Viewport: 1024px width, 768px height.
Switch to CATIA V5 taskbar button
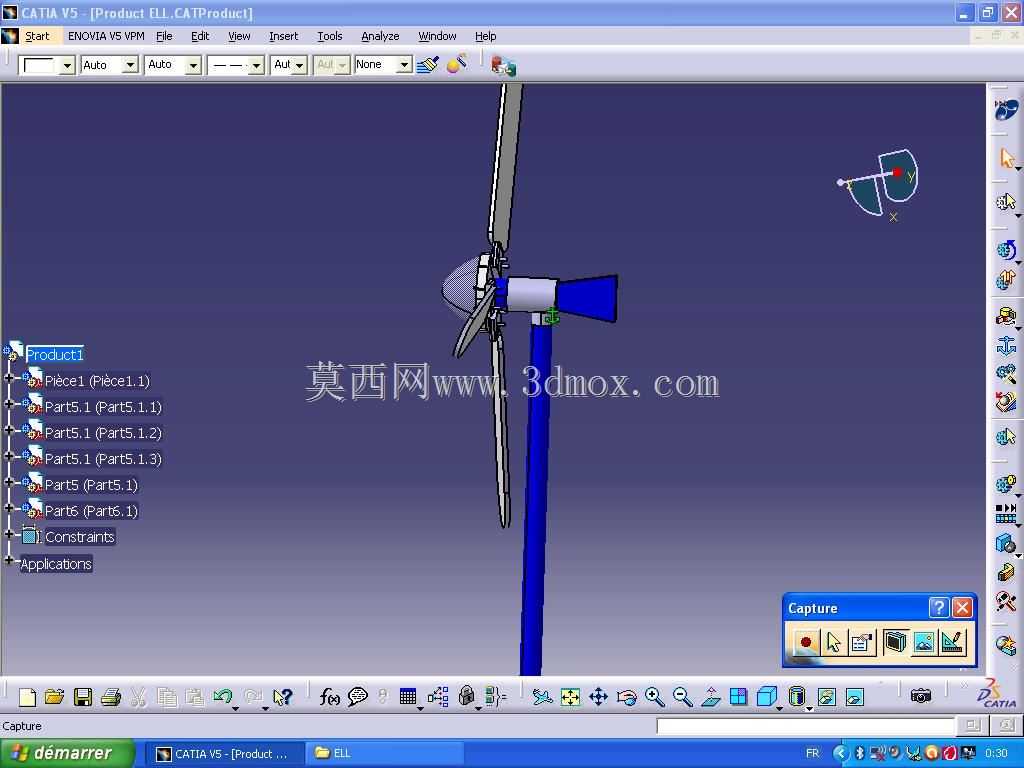223,754
